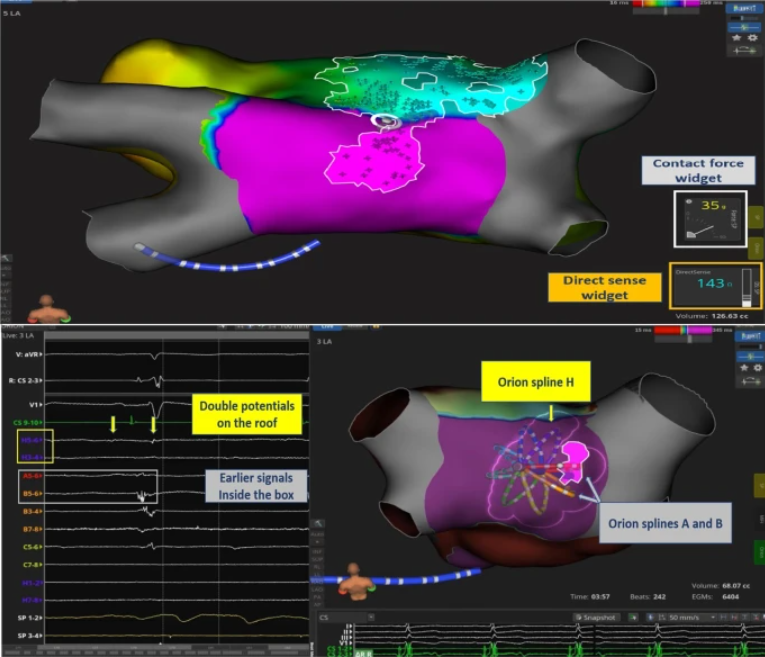Click the wrench tool icon in the 3 LA view
This screenshot has width=765, height=657.
(318, 523)
